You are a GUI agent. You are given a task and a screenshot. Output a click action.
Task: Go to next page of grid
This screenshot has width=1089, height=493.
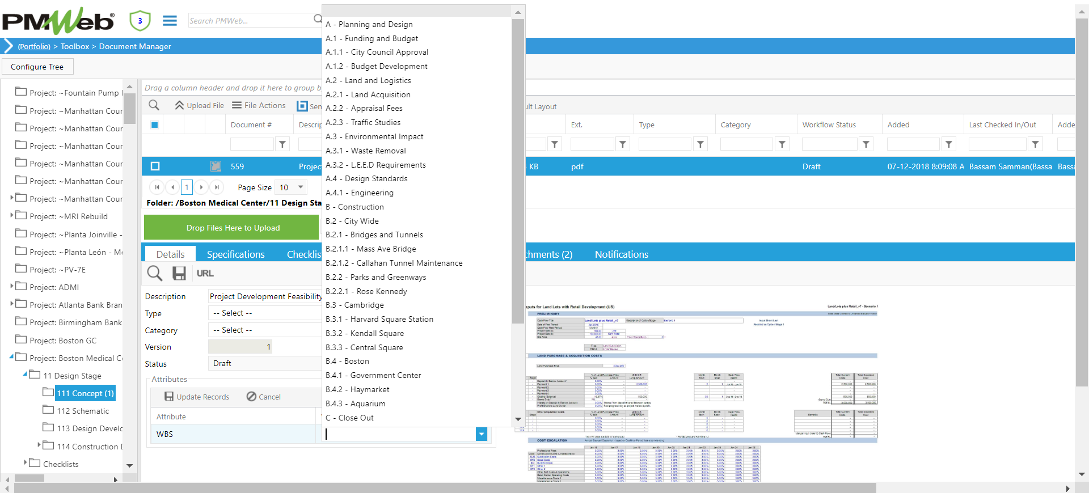point(201,187)
